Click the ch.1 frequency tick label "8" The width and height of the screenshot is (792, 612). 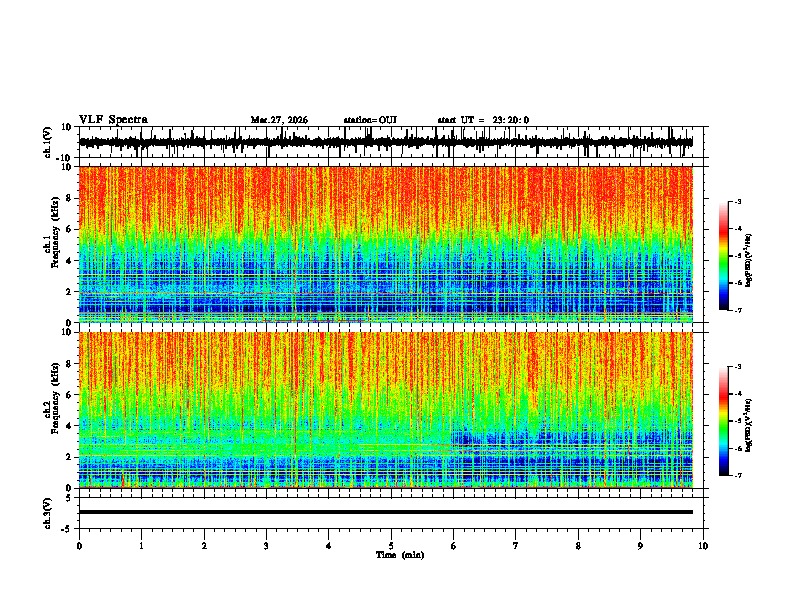pos(69,198)
